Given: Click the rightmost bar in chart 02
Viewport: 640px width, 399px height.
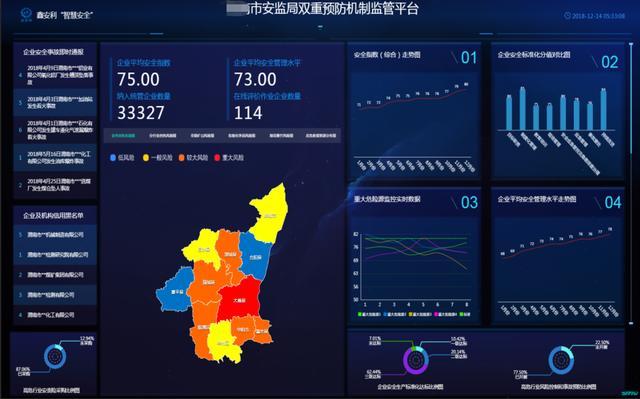Looking at the screenshot, I should pos(603,109).
